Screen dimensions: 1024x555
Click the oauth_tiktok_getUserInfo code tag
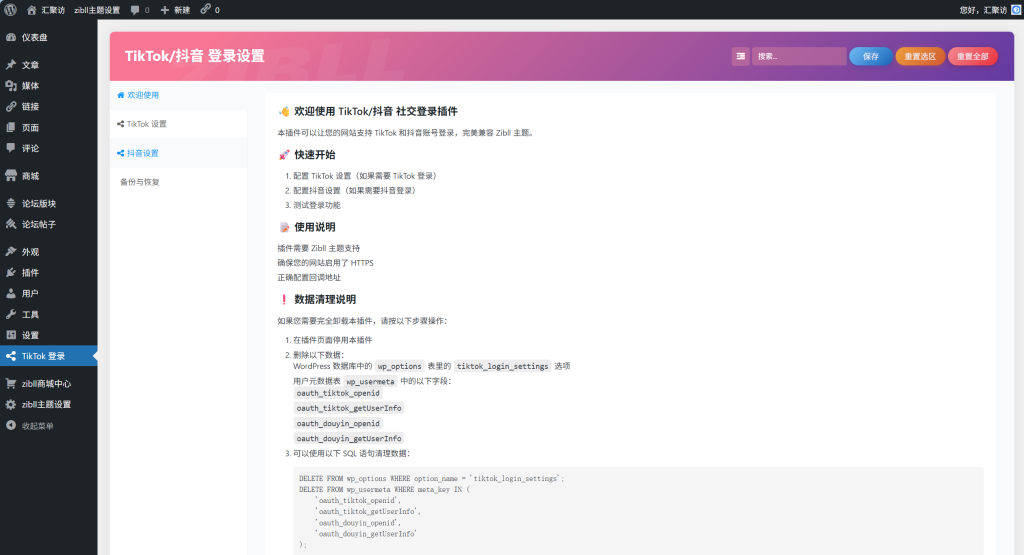click(x=349, y=408)
